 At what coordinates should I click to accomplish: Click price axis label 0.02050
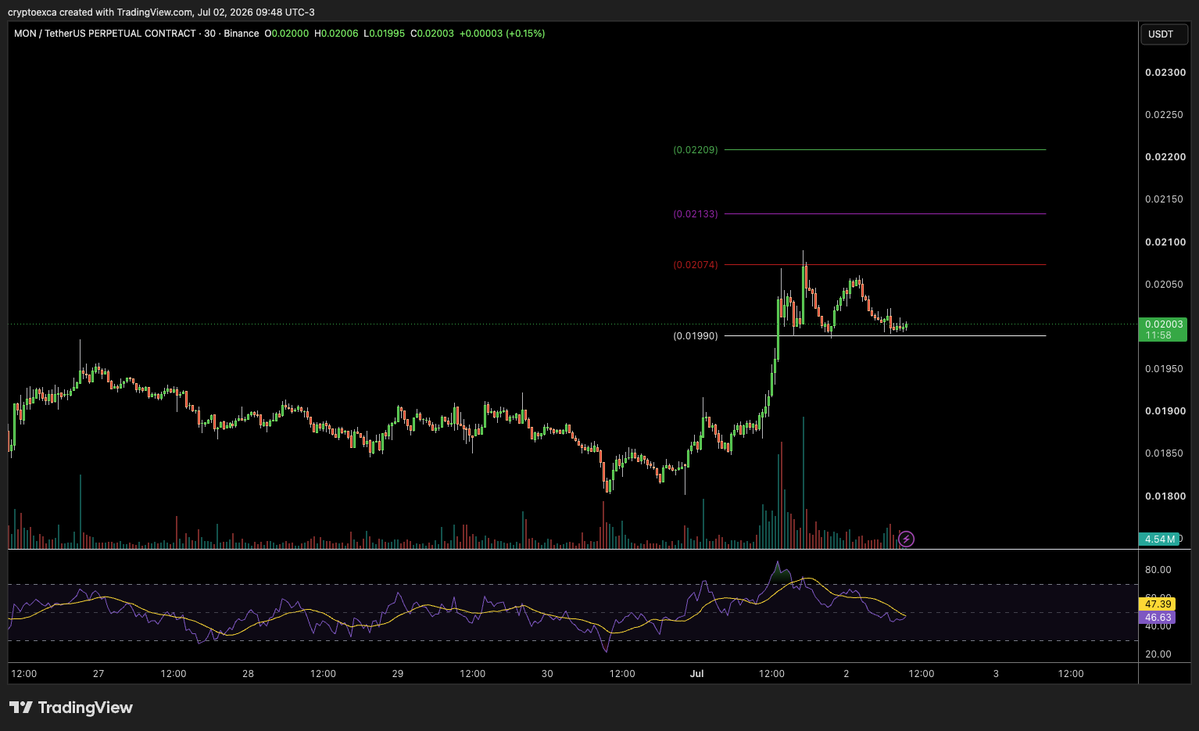pyautogui.click(x=1165, y=284)
